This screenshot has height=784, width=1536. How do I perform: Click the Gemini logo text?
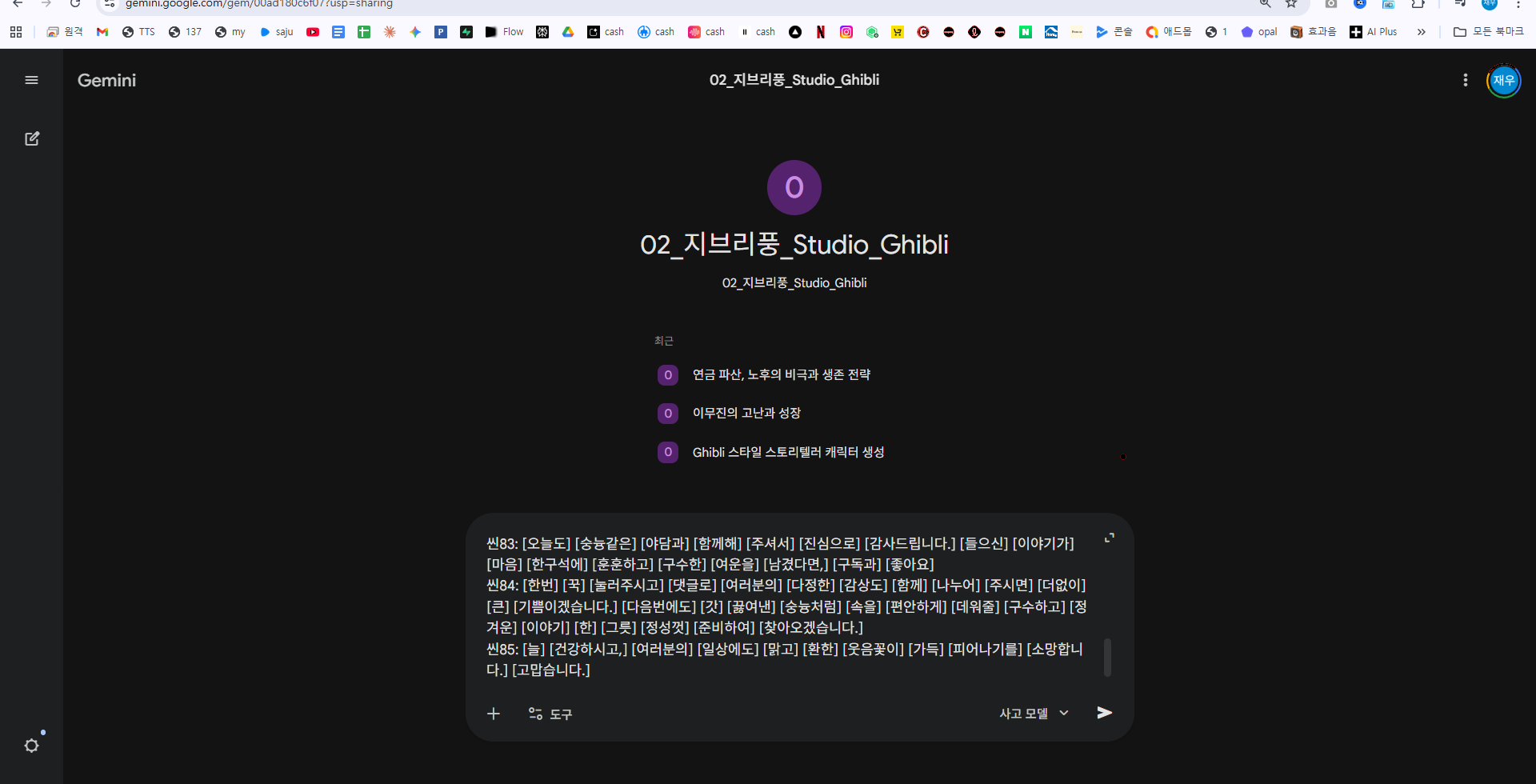pos(106,80)
